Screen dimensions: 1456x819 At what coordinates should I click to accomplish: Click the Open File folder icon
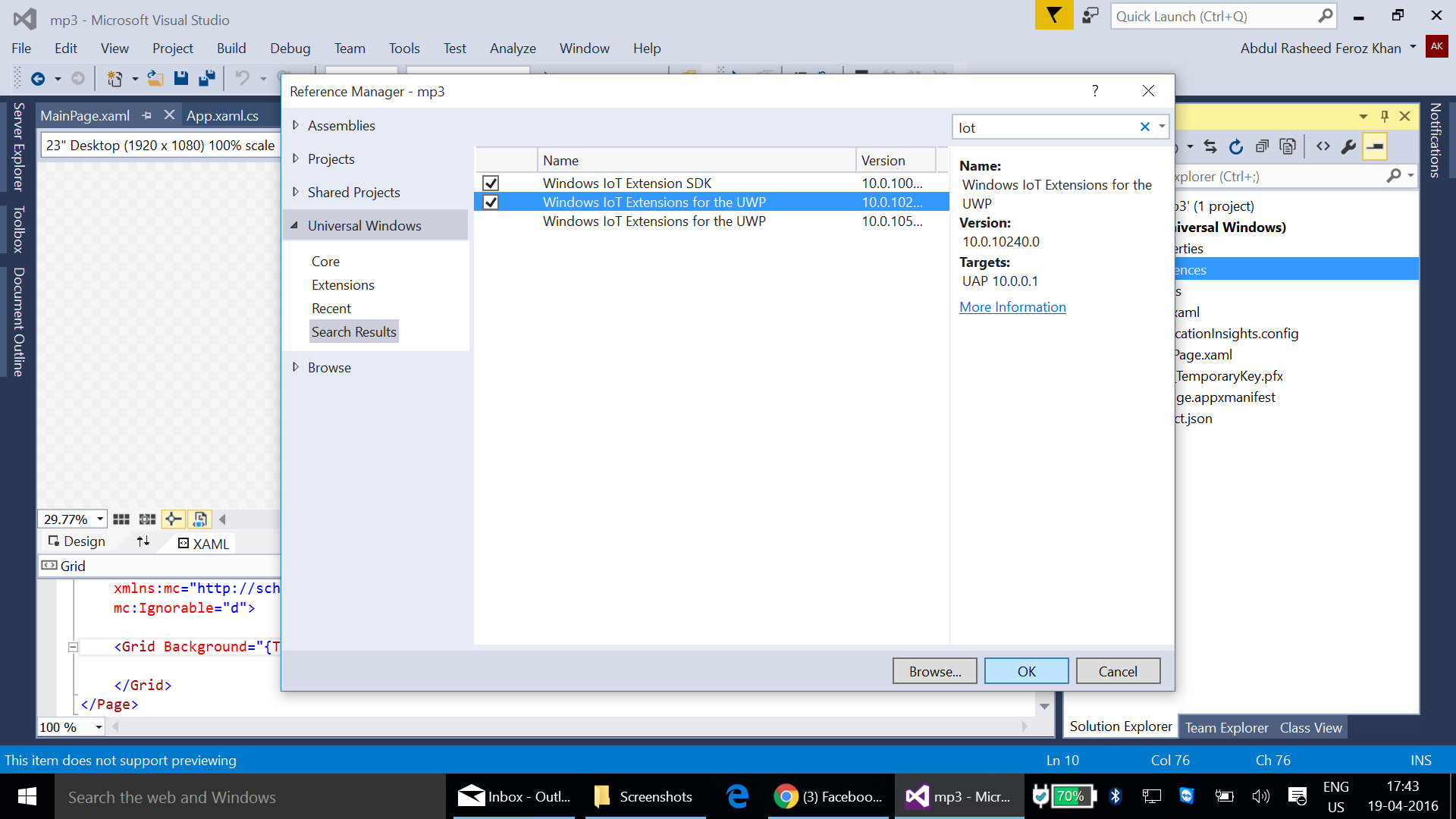tap(155, 78)
